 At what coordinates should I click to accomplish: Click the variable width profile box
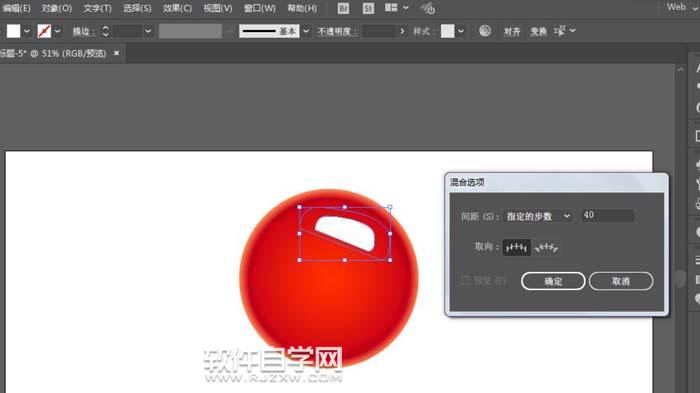pos(190,31)
